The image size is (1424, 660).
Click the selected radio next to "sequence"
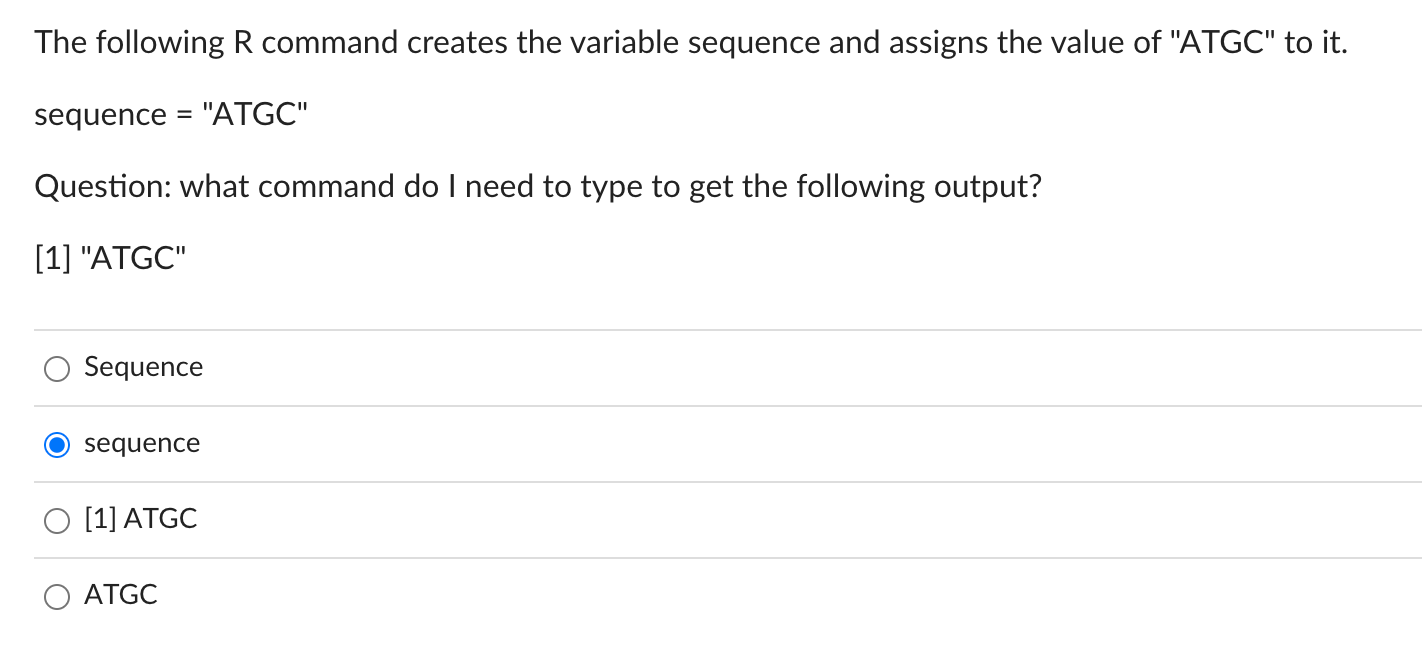tap(57, 444)
